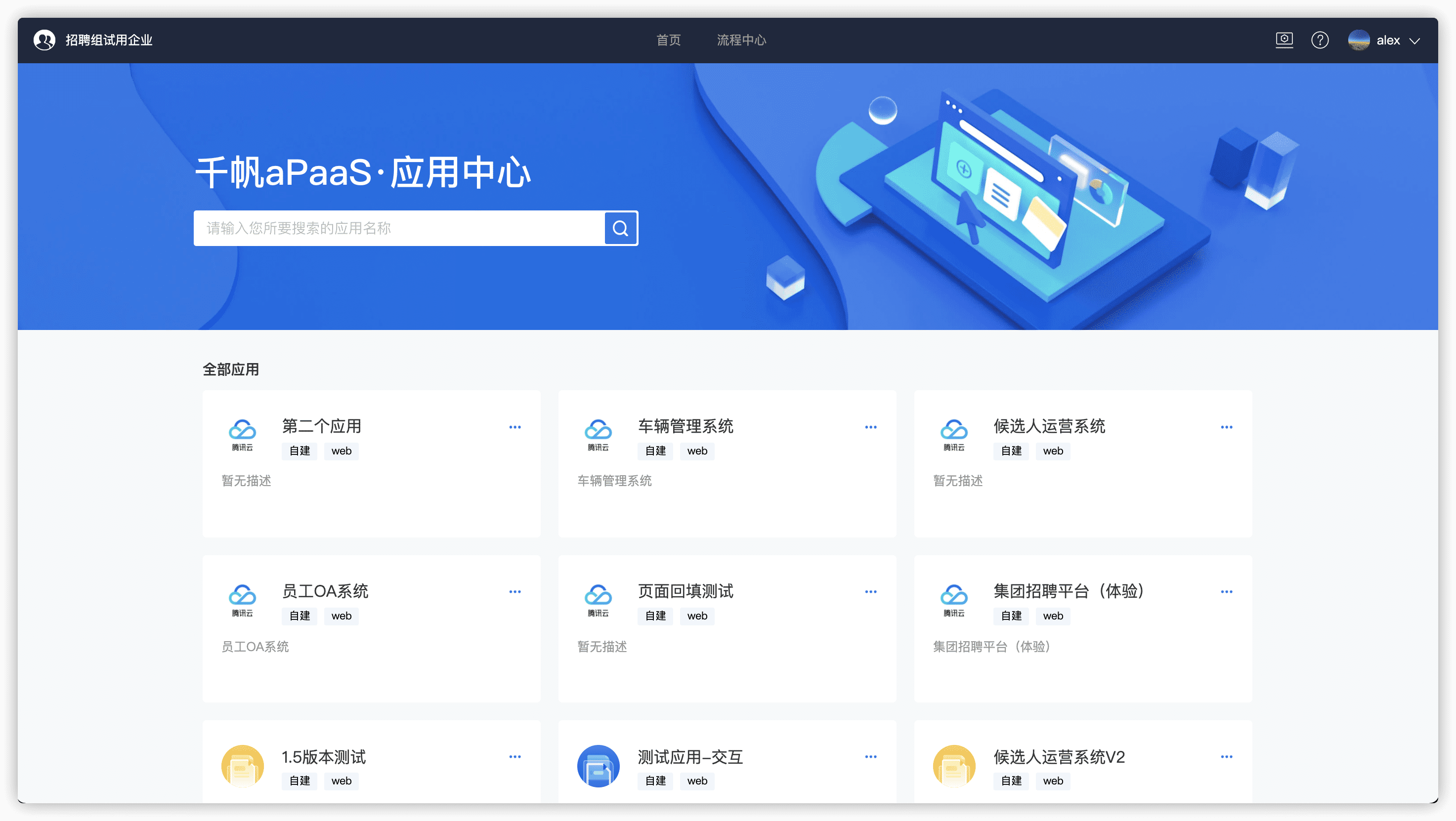Viewport: 1456px width, 821px height.
Task: Click the 腾讯云 icon of 车辆管理系统
Action: coord(598,435)
